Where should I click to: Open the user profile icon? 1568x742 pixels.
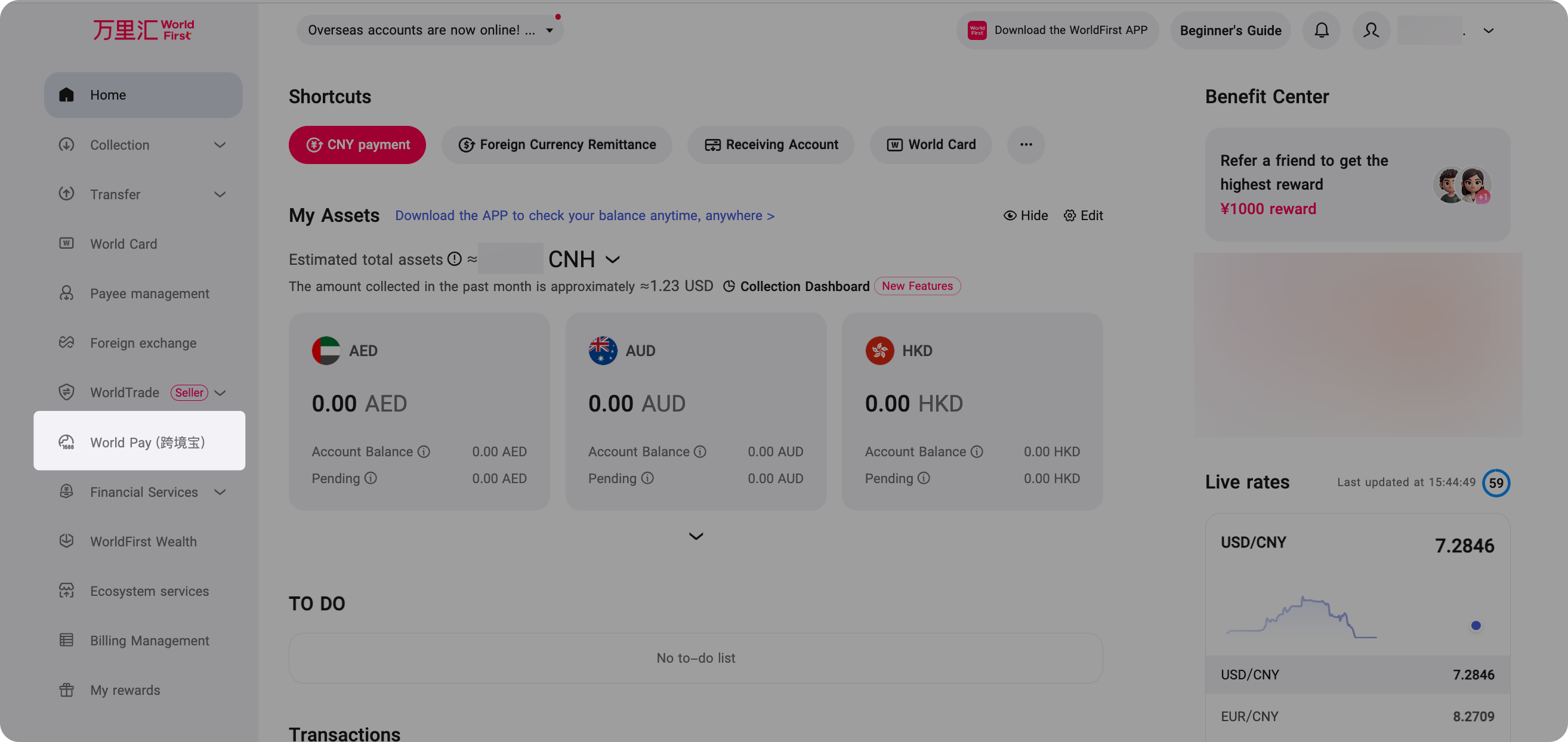pyautogui.click(x=1371, y=30)
